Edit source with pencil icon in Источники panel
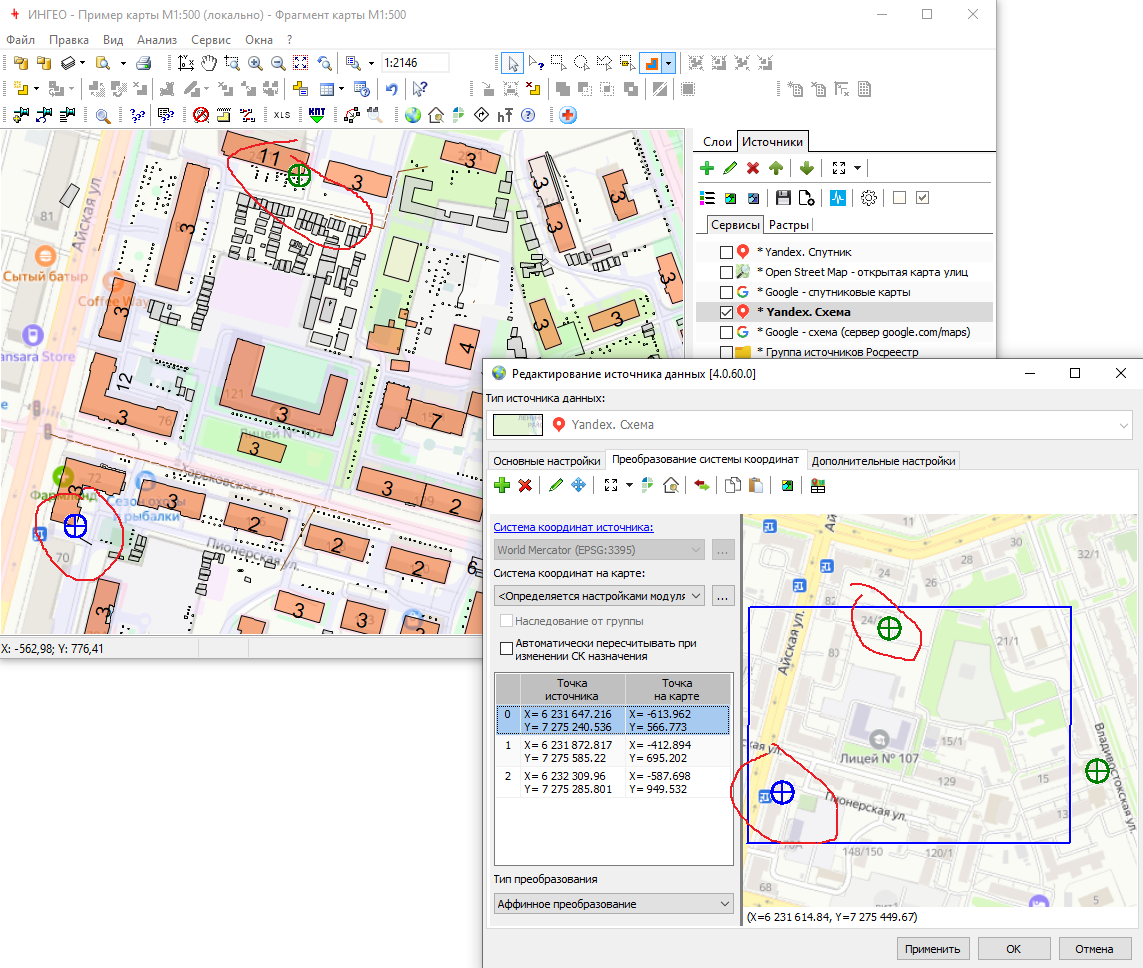Viewport: 1143px width, 968px height. 730,168
